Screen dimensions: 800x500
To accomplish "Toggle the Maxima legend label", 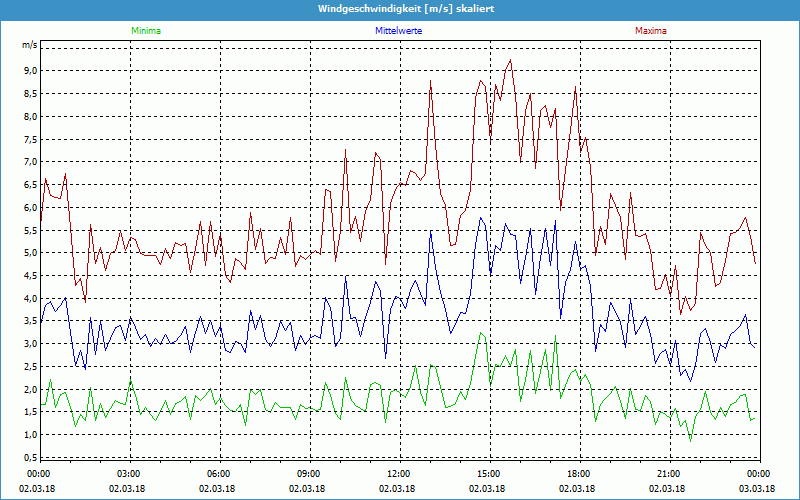I will [x=650, y=31].
